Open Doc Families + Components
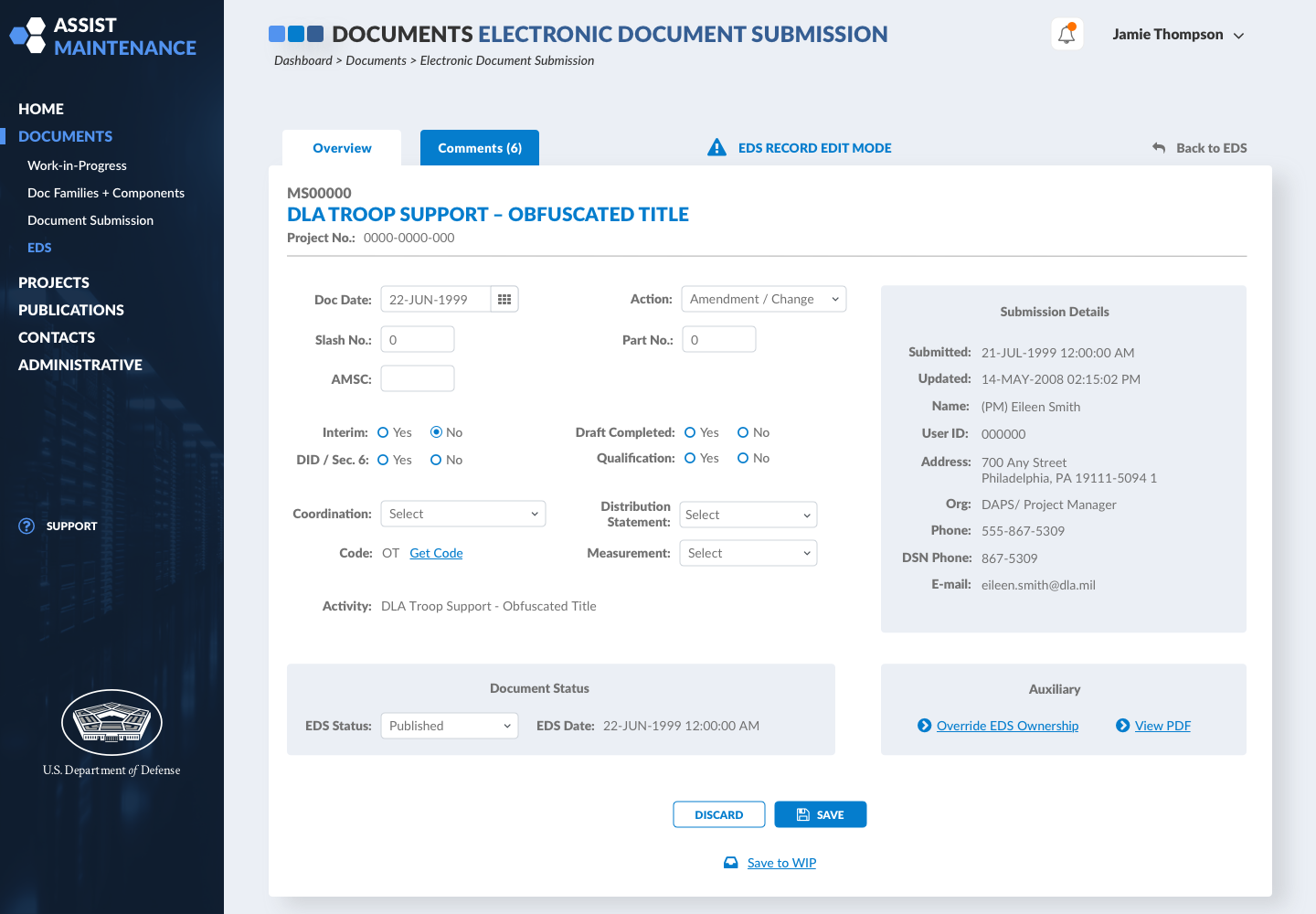The image size is (1316, 914). (x=106, y=193)
